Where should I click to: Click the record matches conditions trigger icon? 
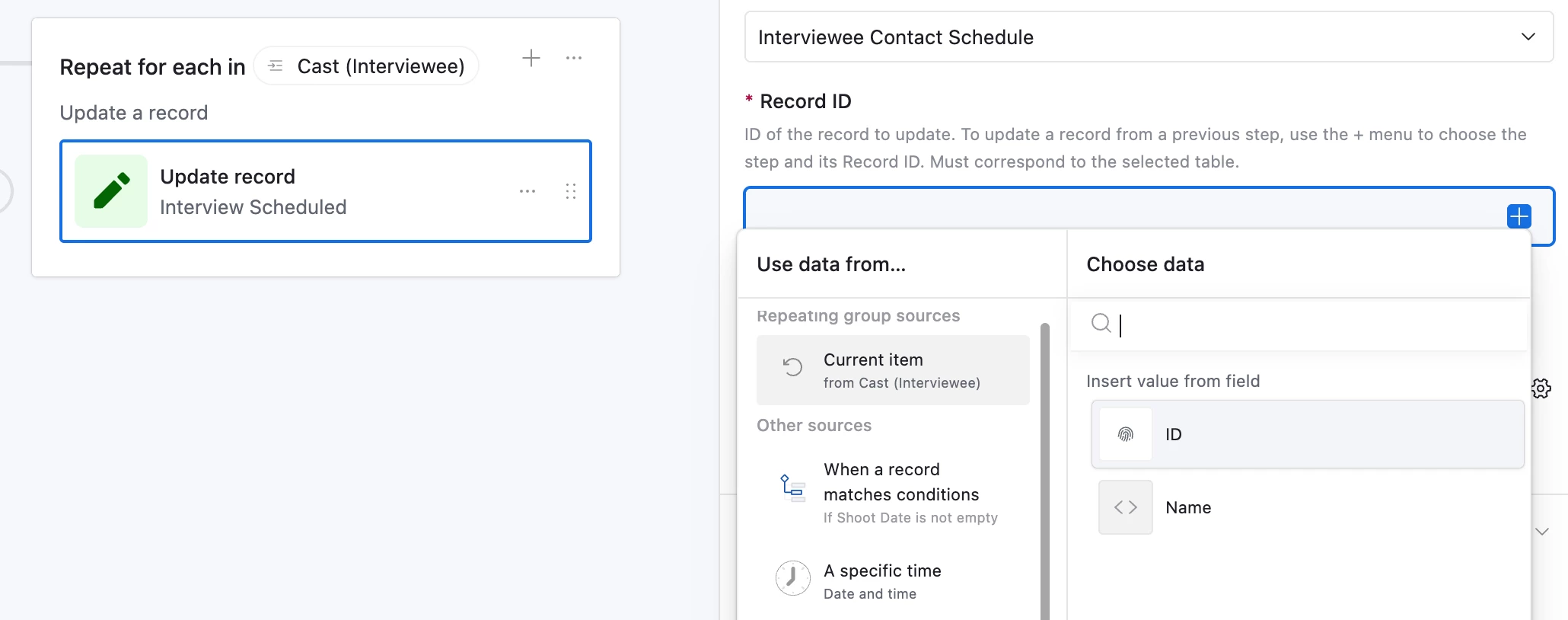click(792, 486)
